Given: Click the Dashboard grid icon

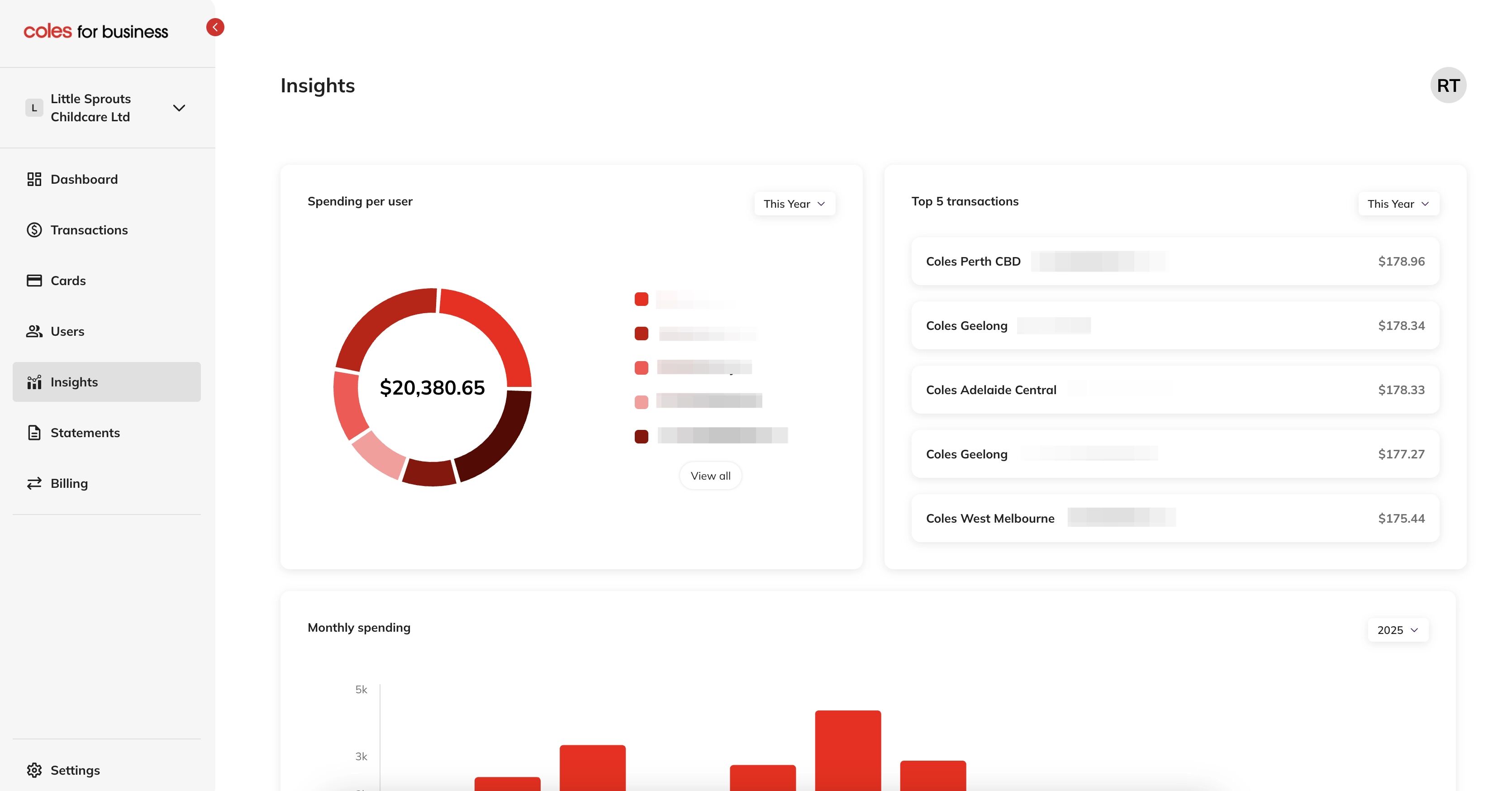Looking at the screenshot, I should click(34, 179).
